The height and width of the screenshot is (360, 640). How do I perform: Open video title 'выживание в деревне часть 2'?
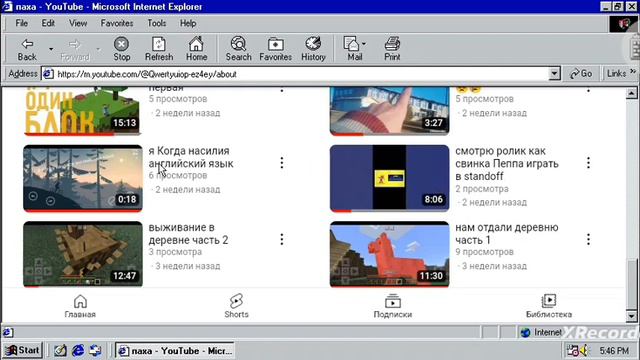tap(188, 233)
